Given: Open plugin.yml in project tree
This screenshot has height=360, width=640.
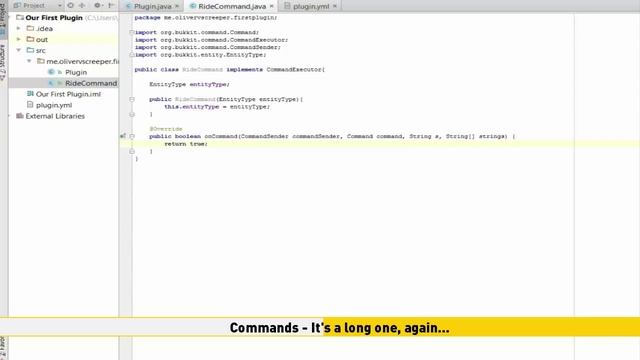Looking at the screenshot, I should pos(54,105).
